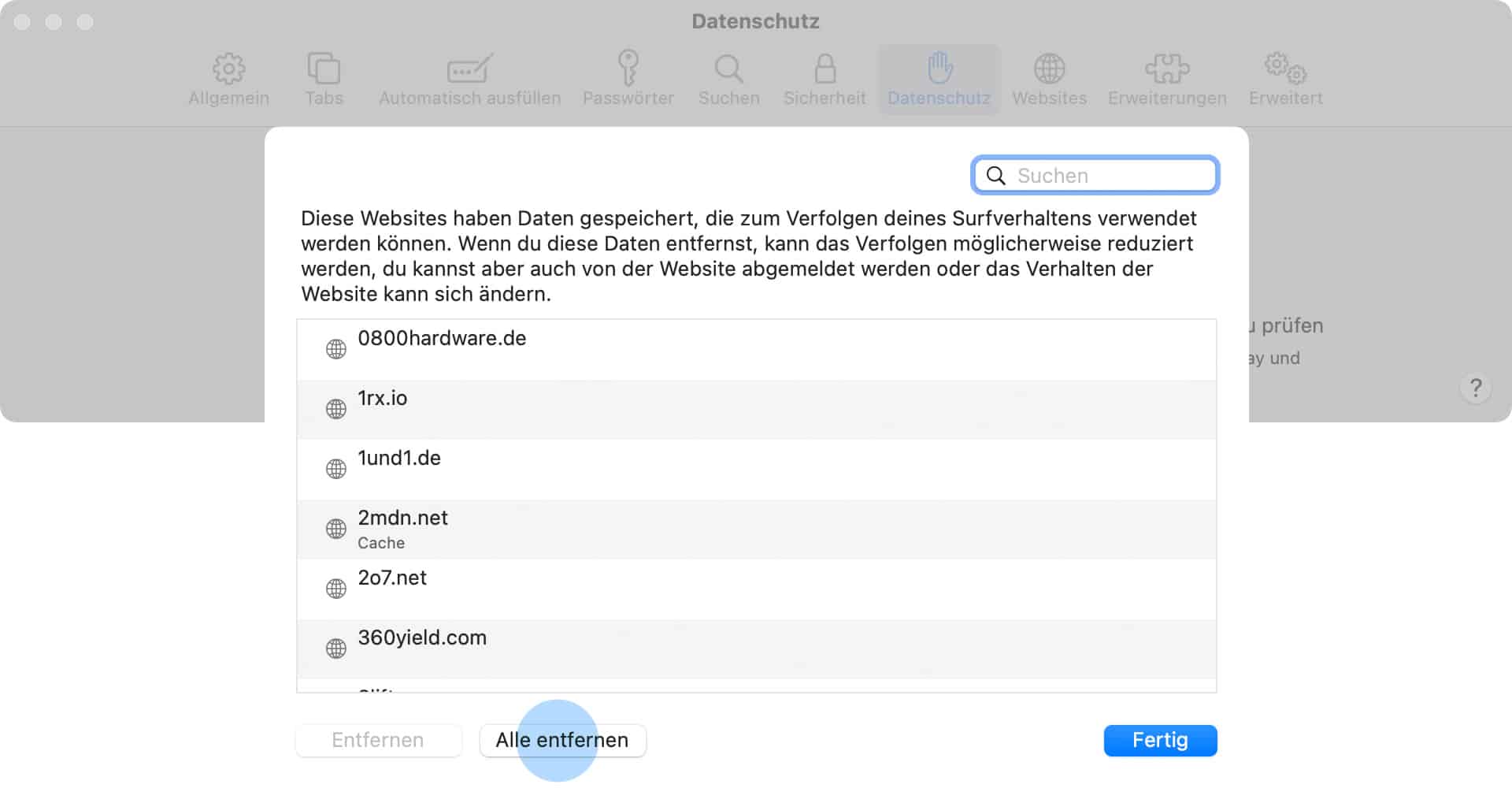Viewport: 1512px width, 788px height.
Task: Select the Datenschutz tab
Action: pos(939,80)
